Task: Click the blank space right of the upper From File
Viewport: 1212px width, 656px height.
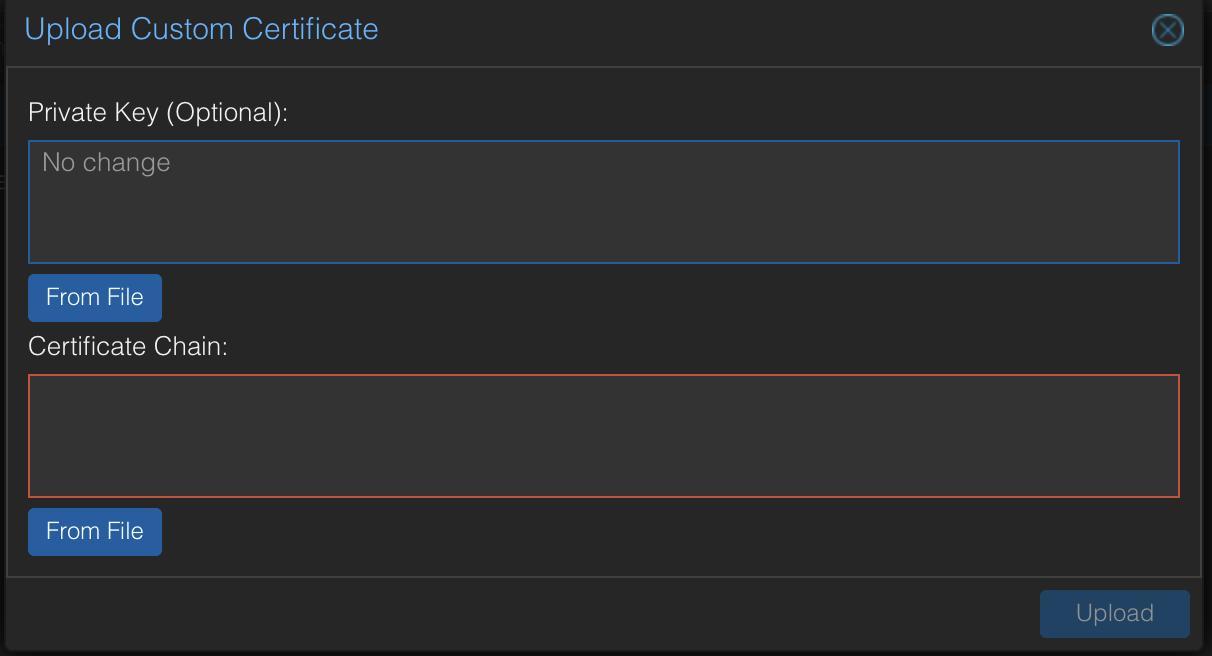Action: click(670, 297)
